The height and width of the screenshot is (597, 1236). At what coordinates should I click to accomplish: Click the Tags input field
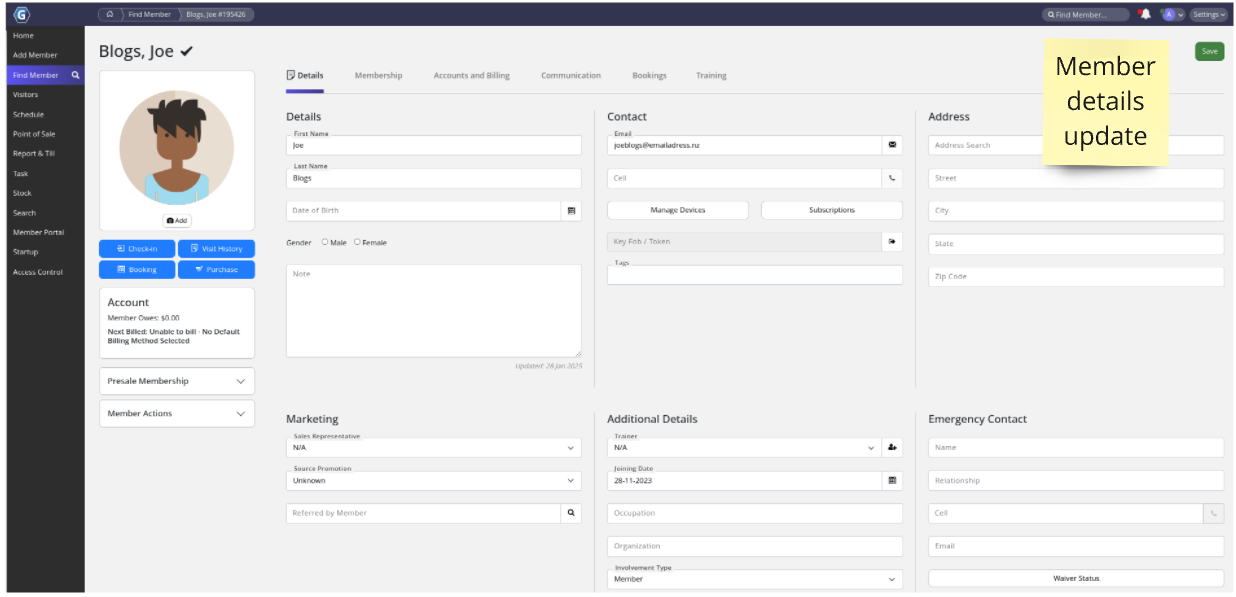coord(755,275)
